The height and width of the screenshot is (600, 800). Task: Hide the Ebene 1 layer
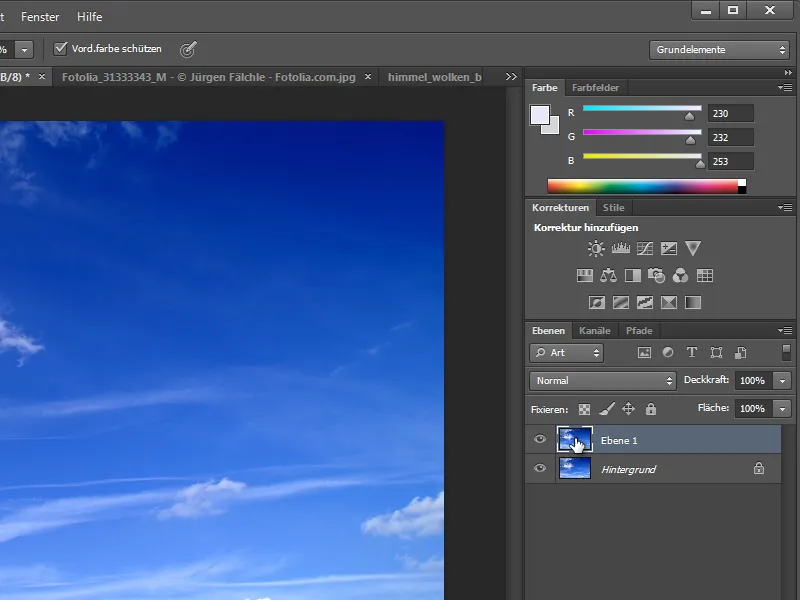point(540,439)
